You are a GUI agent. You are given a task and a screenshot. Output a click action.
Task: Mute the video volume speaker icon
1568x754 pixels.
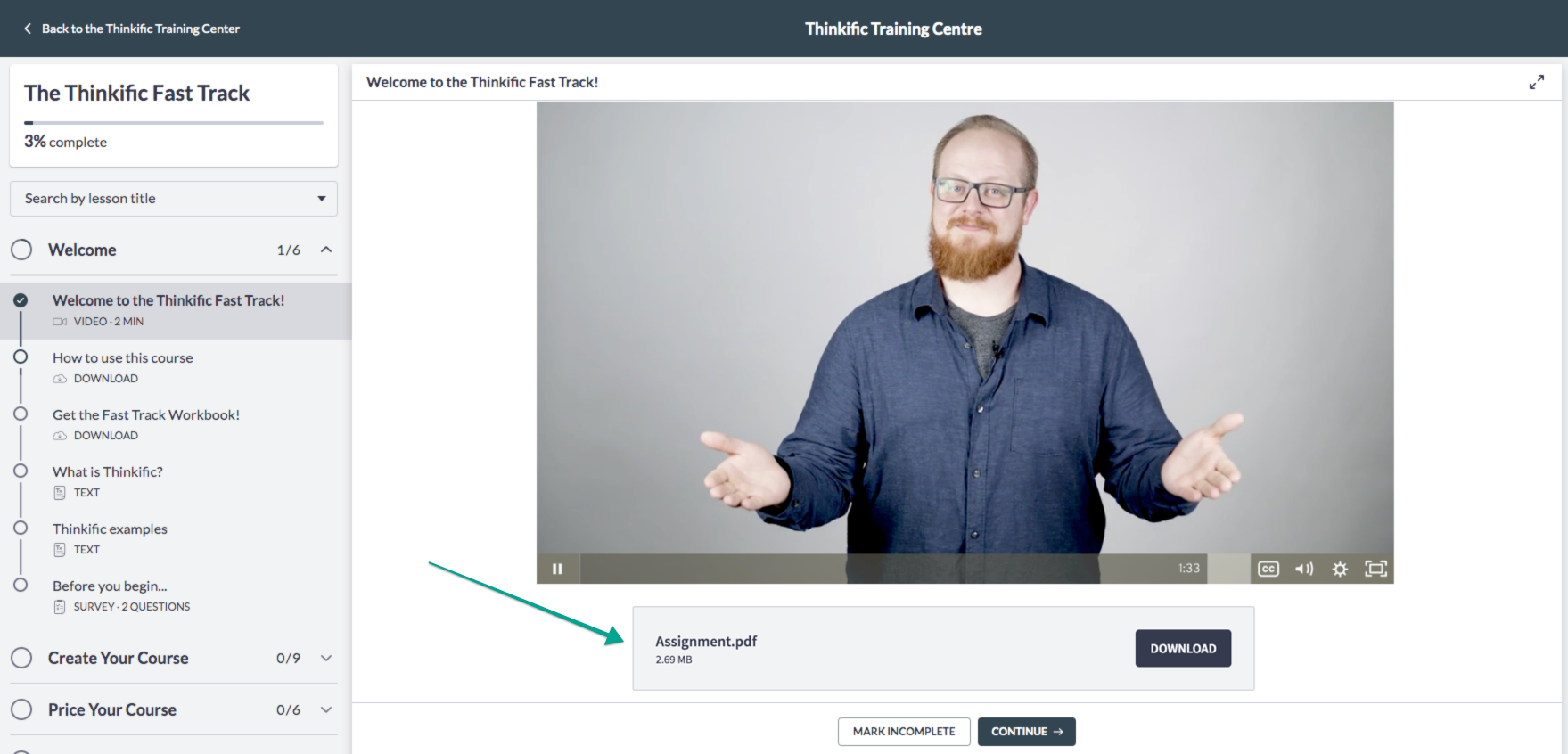coord(1304,569)
